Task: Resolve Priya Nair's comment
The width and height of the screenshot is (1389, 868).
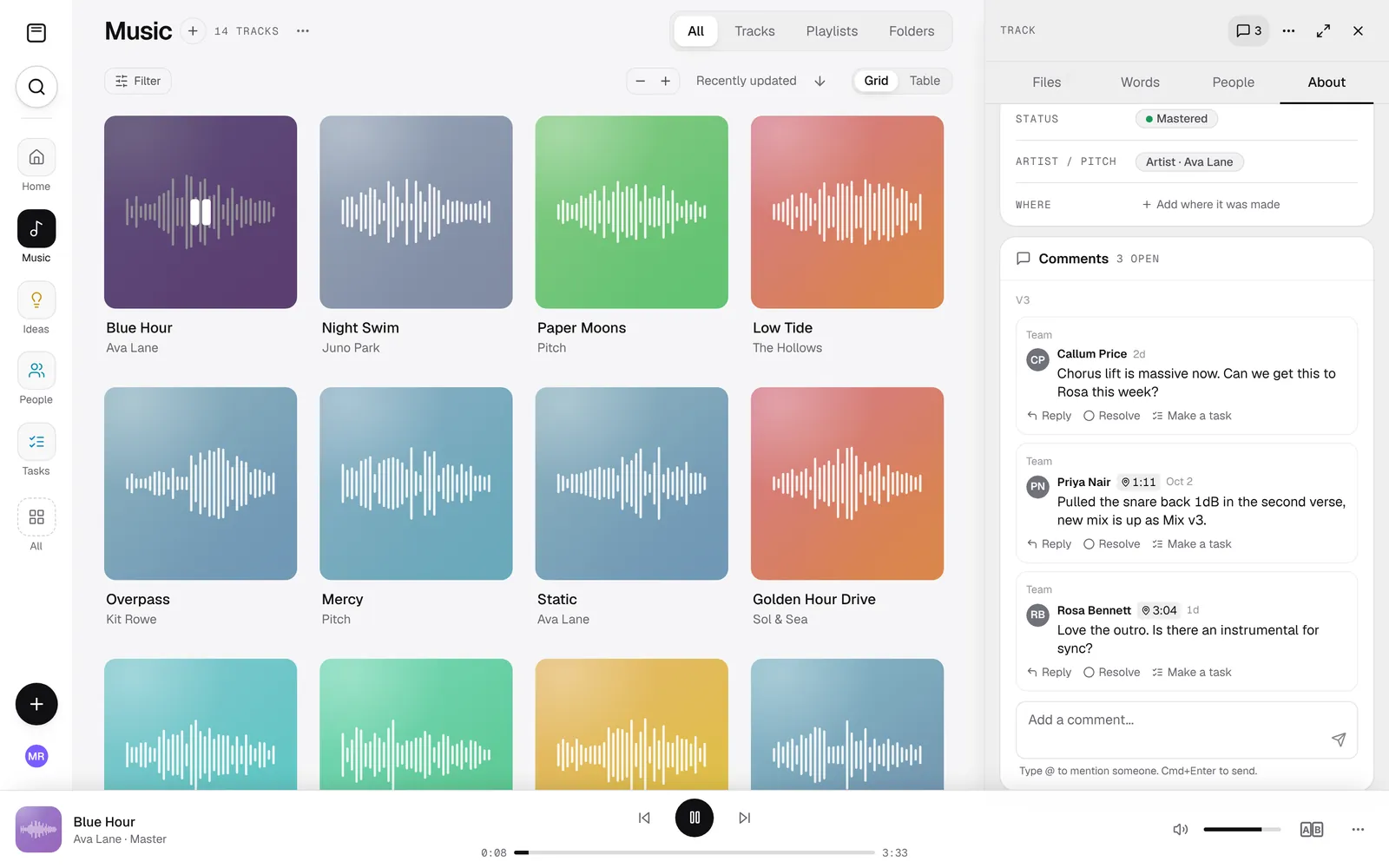Action: 1112,544
